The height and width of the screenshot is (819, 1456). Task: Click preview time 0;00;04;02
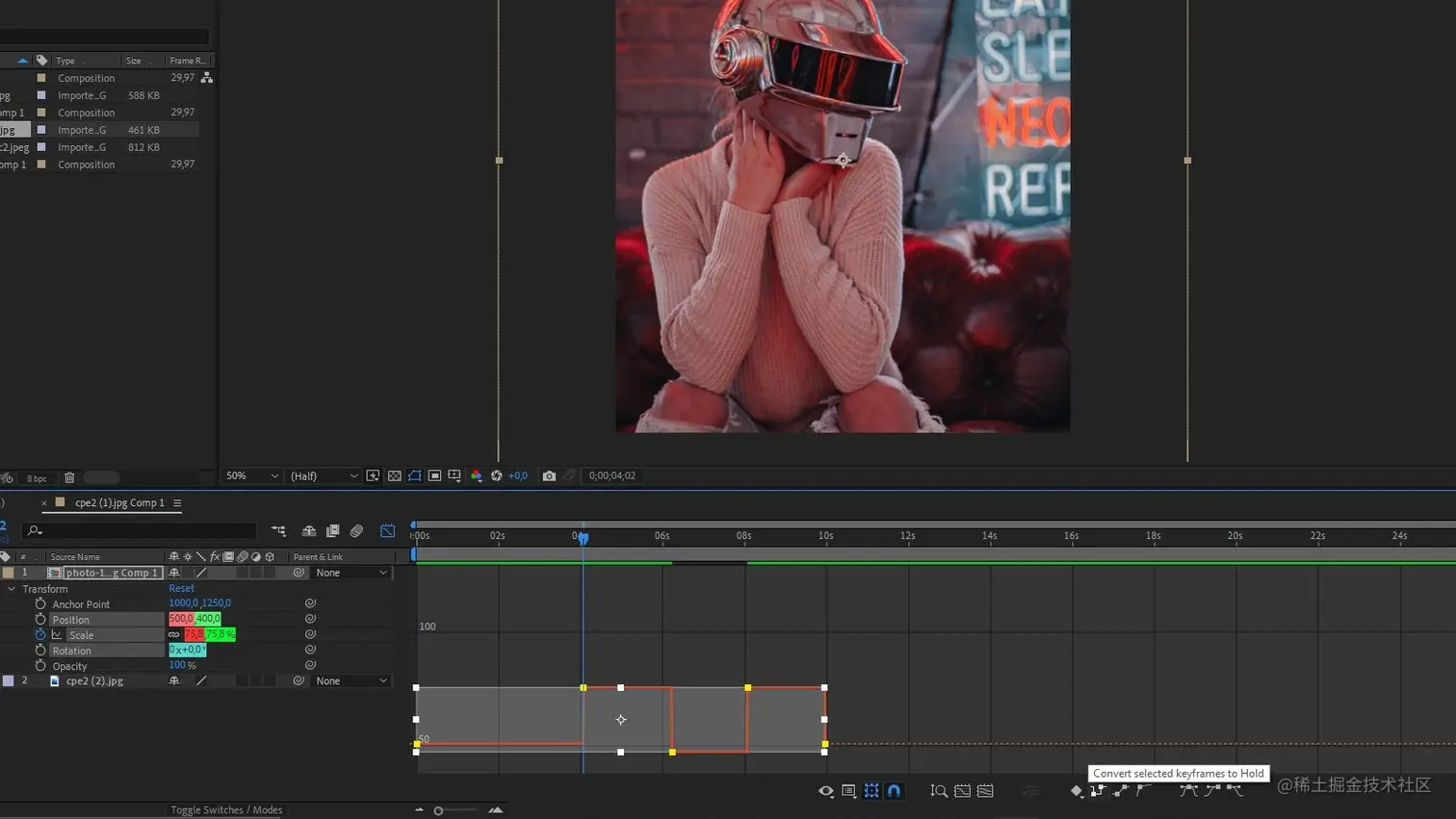(x=612, y=475)
